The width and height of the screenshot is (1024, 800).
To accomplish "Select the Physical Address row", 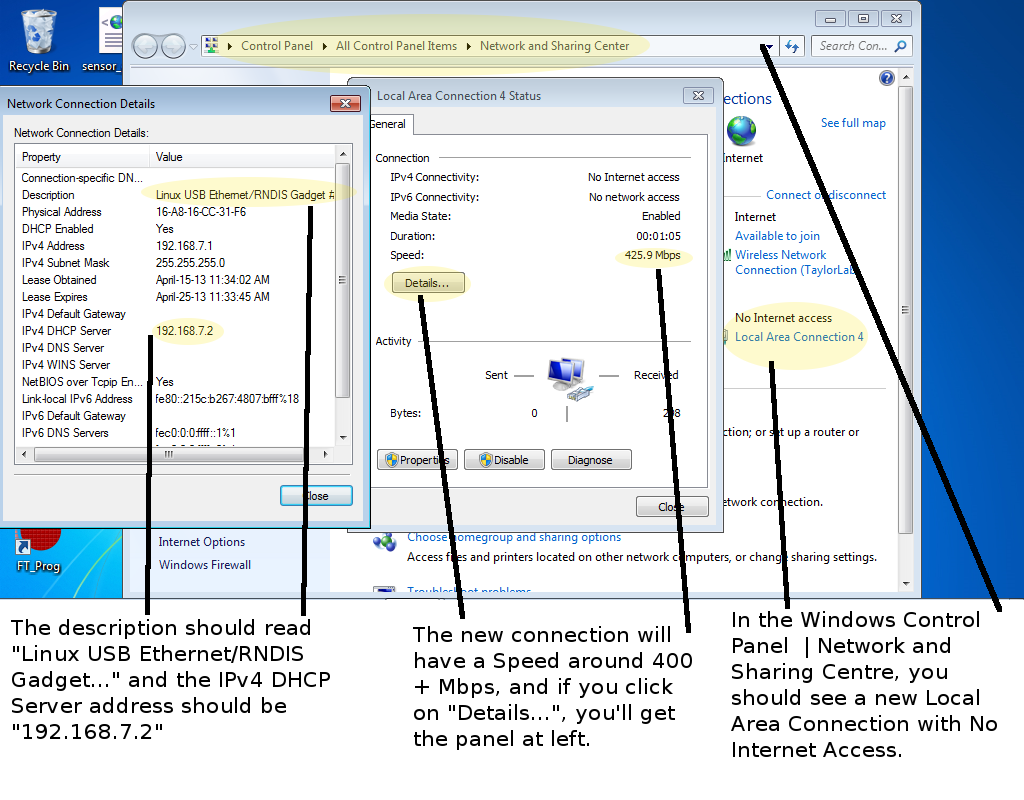I will (176, 212).
